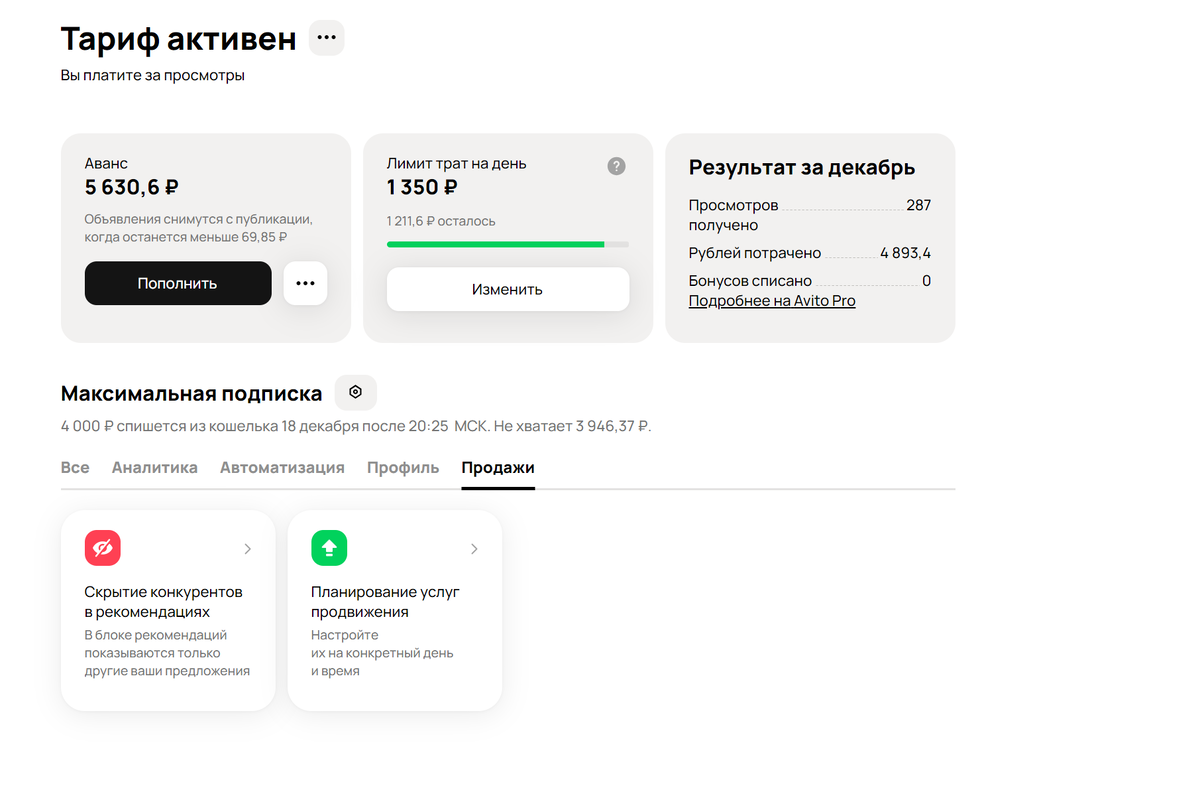1200x798 pixels.
Task: Click Результат за декабрь card heading
Action: coord(802,168)
